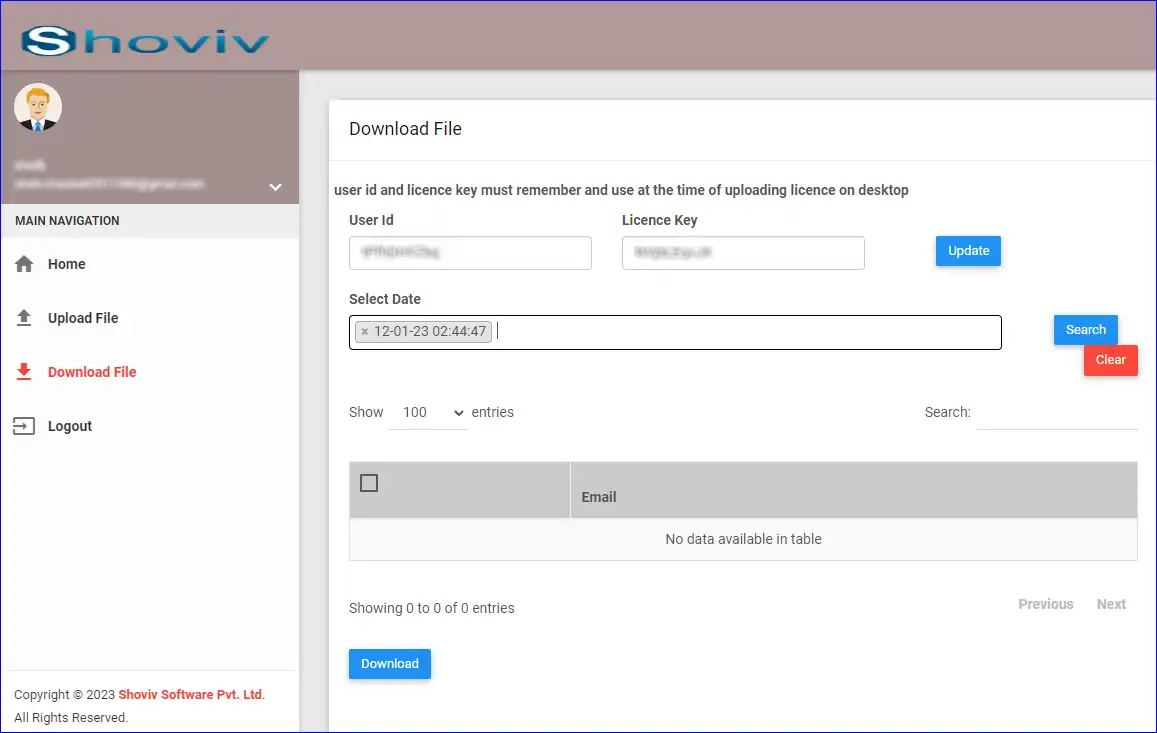Click the Home icon in sidebar
The image size is (1157, 733).
click(x=25, y=263)
